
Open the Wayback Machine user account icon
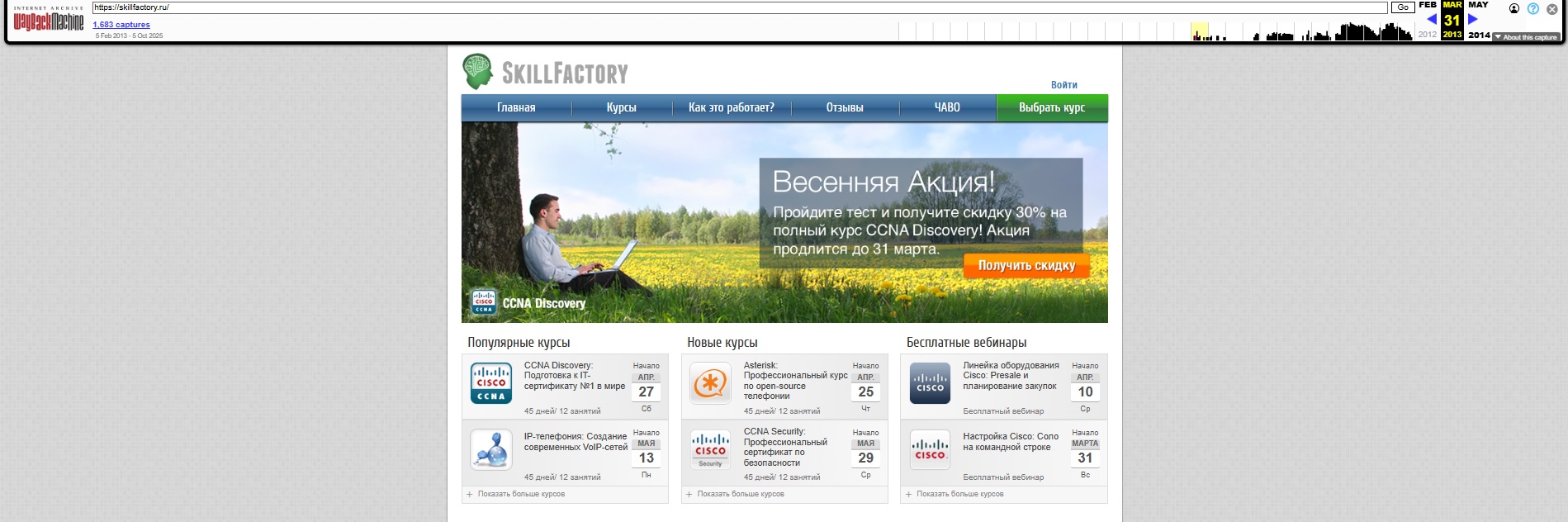(x=1514, y=8)
